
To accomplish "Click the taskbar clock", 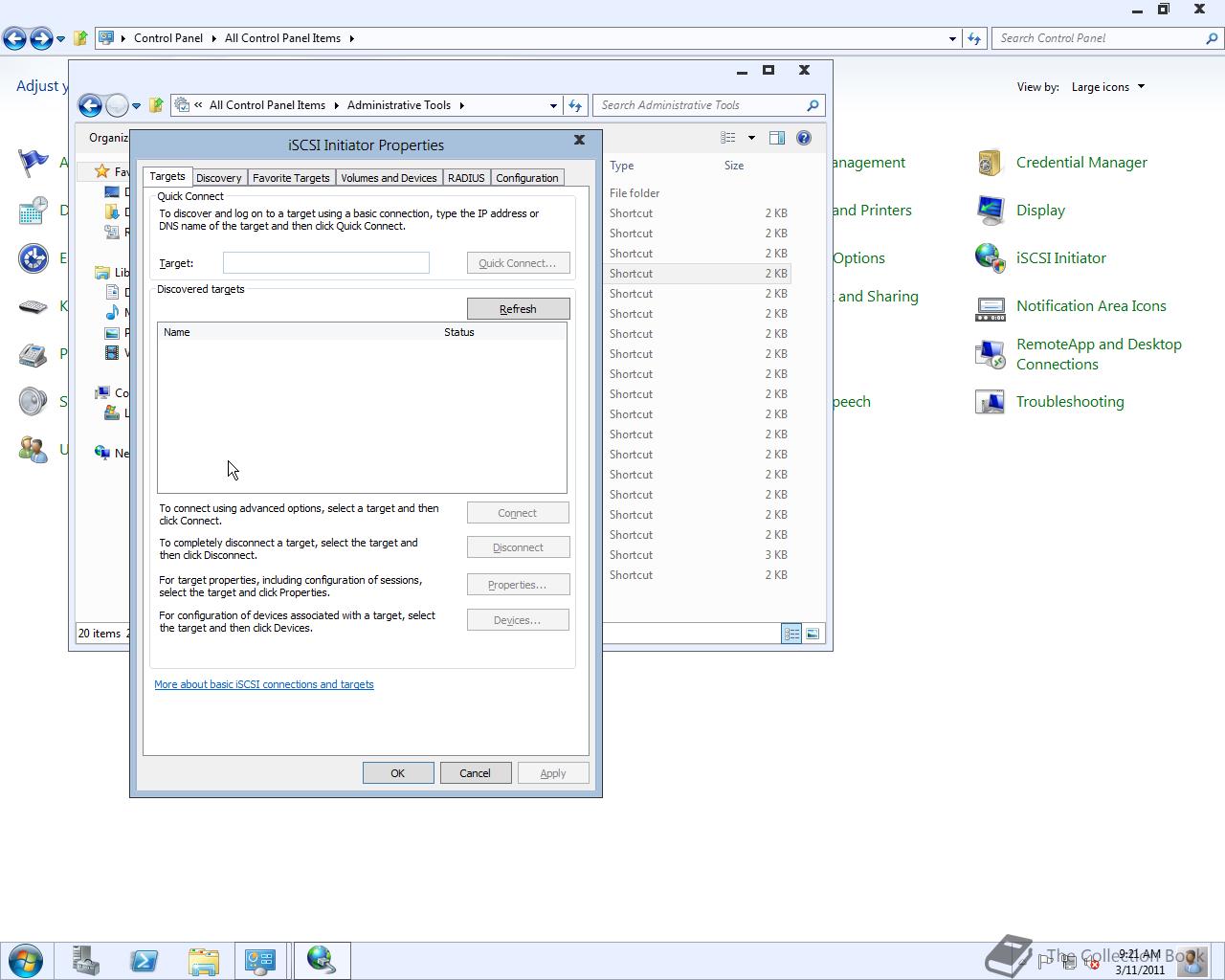I will 1139,962.
